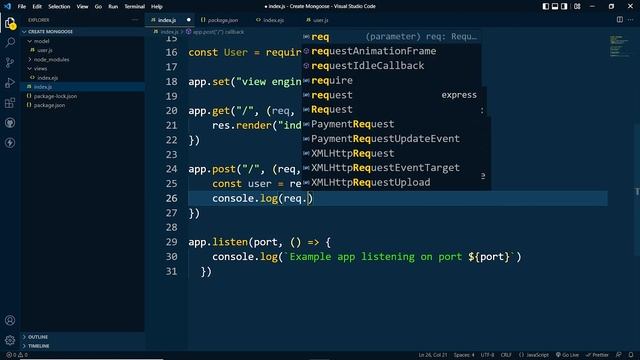Click unsaved dot on index.js tab
Viewport: 640px width, 360px height.
click(x=189, y=20)
